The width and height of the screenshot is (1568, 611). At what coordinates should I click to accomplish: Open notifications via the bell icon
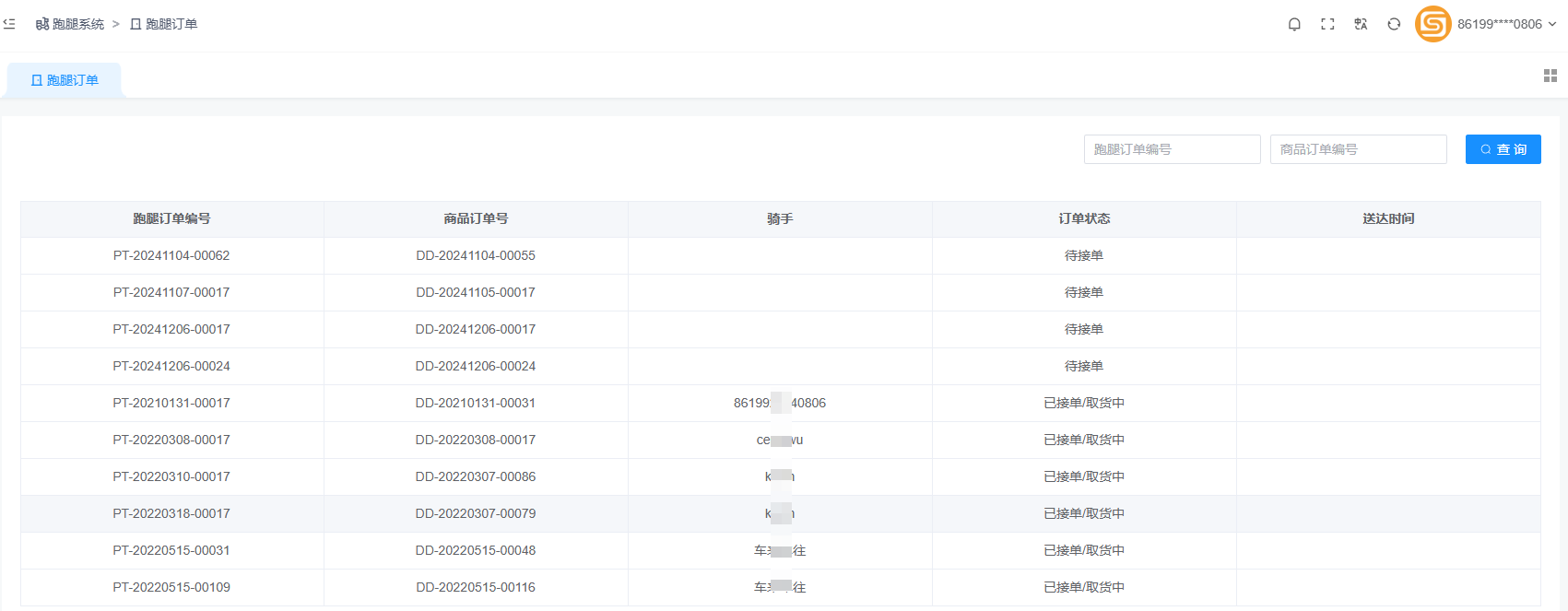pos(1294,24)
